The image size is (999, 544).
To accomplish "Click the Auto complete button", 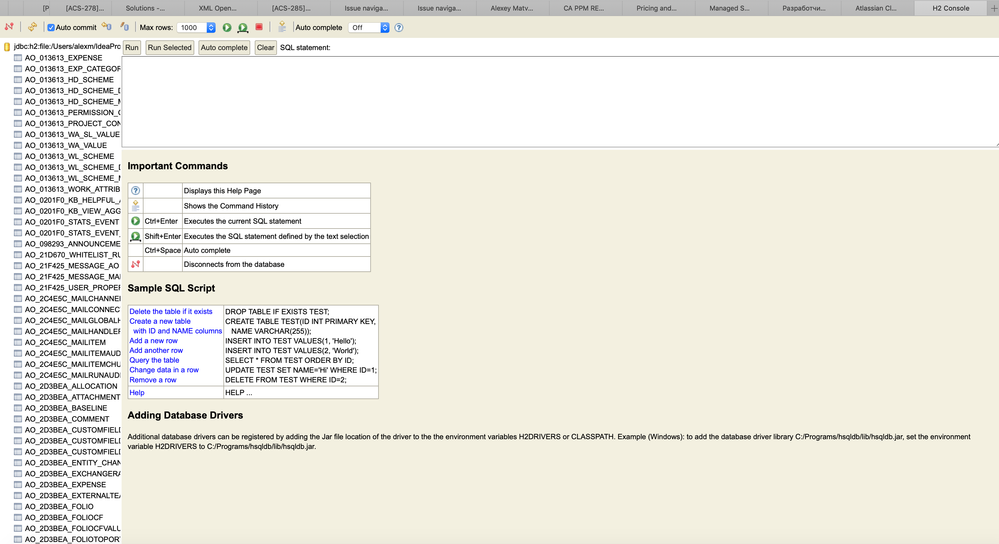I will tap(224, 48).
